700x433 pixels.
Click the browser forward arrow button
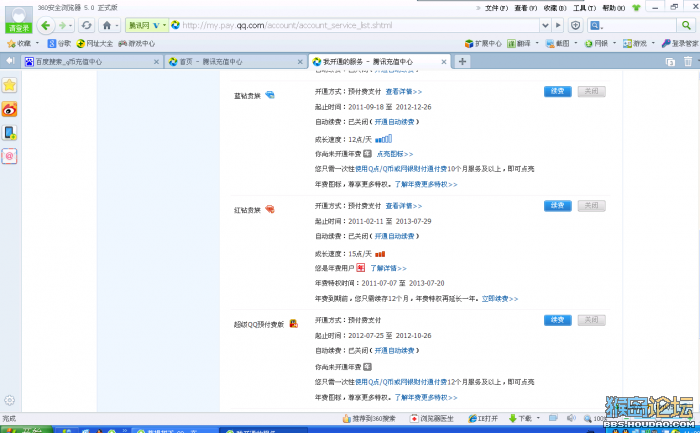[x=62, y=25]
